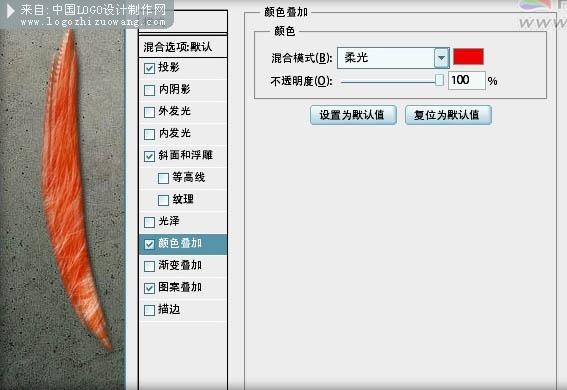This screenshot has height=390, width=567.
Task: Select the 描边 stroke style entry
Action: point(183,310)
